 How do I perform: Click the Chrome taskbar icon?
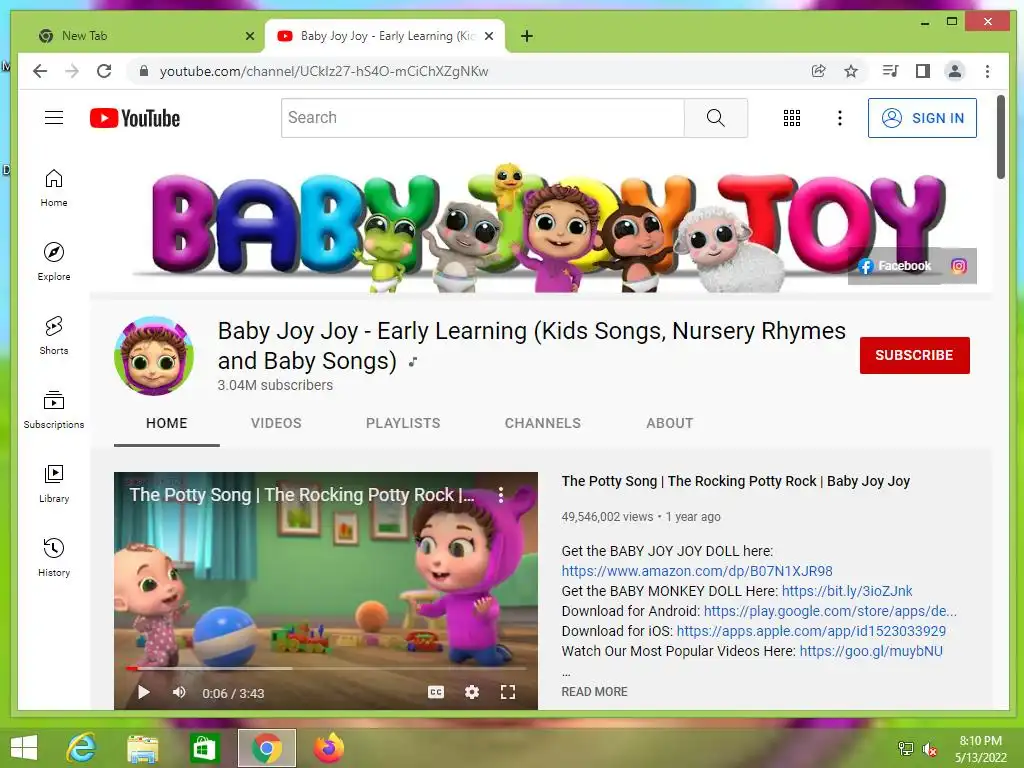tap(266, 748)
